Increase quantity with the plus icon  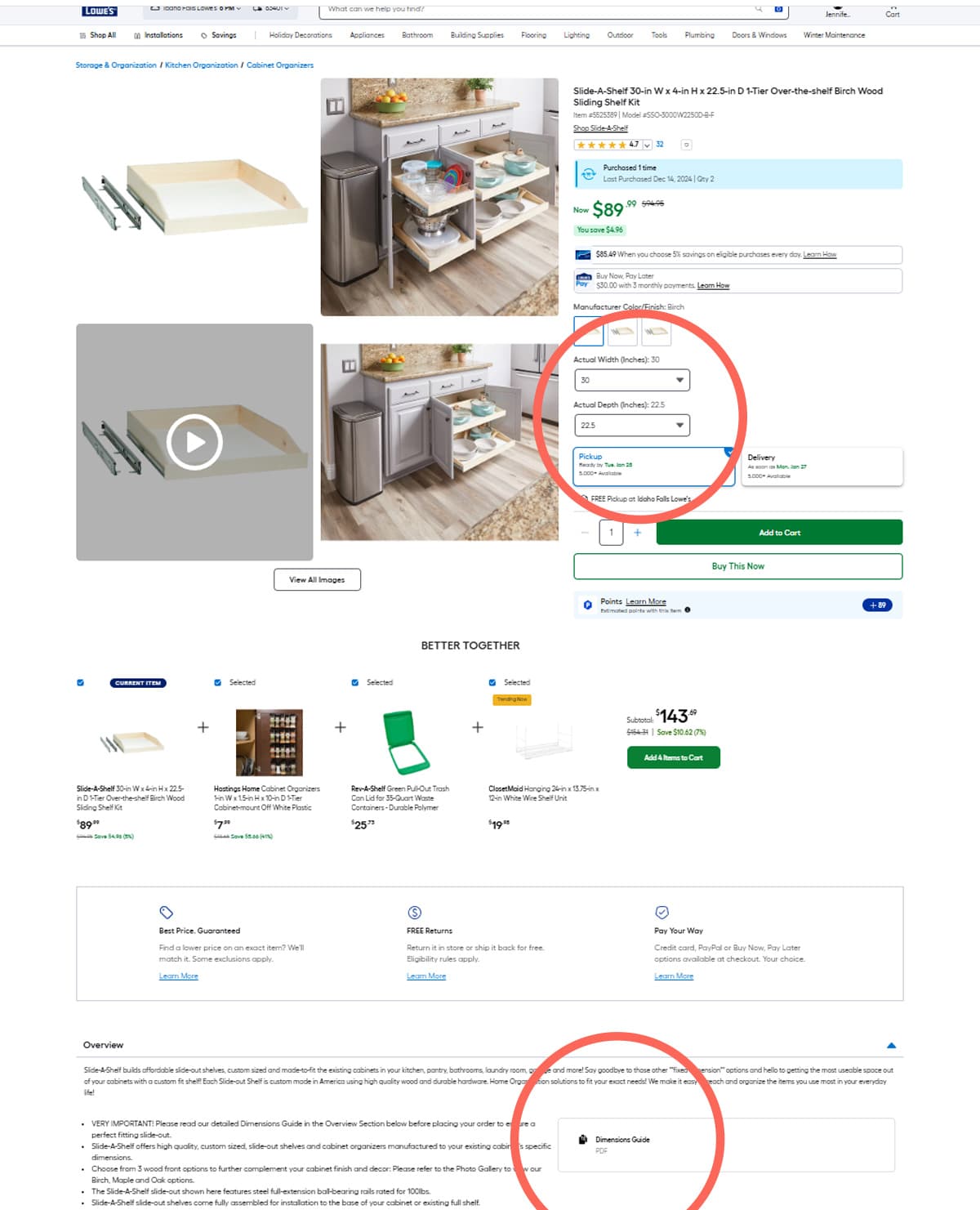[x=638, y=533]
